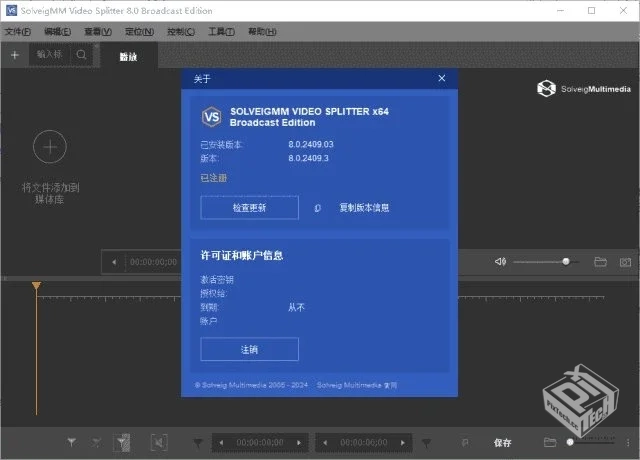Select the tab next to the search field
The height and width of the screenshot is (460, 640).
pos(128,56)
